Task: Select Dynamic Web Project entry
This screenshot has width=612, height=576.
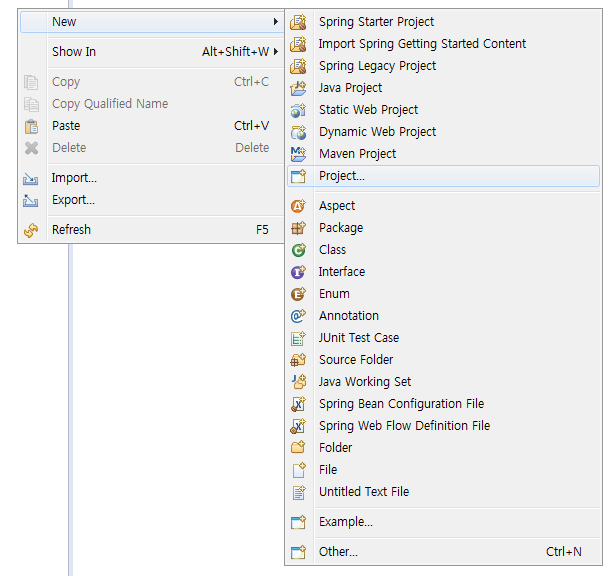Action: [443, 132]
